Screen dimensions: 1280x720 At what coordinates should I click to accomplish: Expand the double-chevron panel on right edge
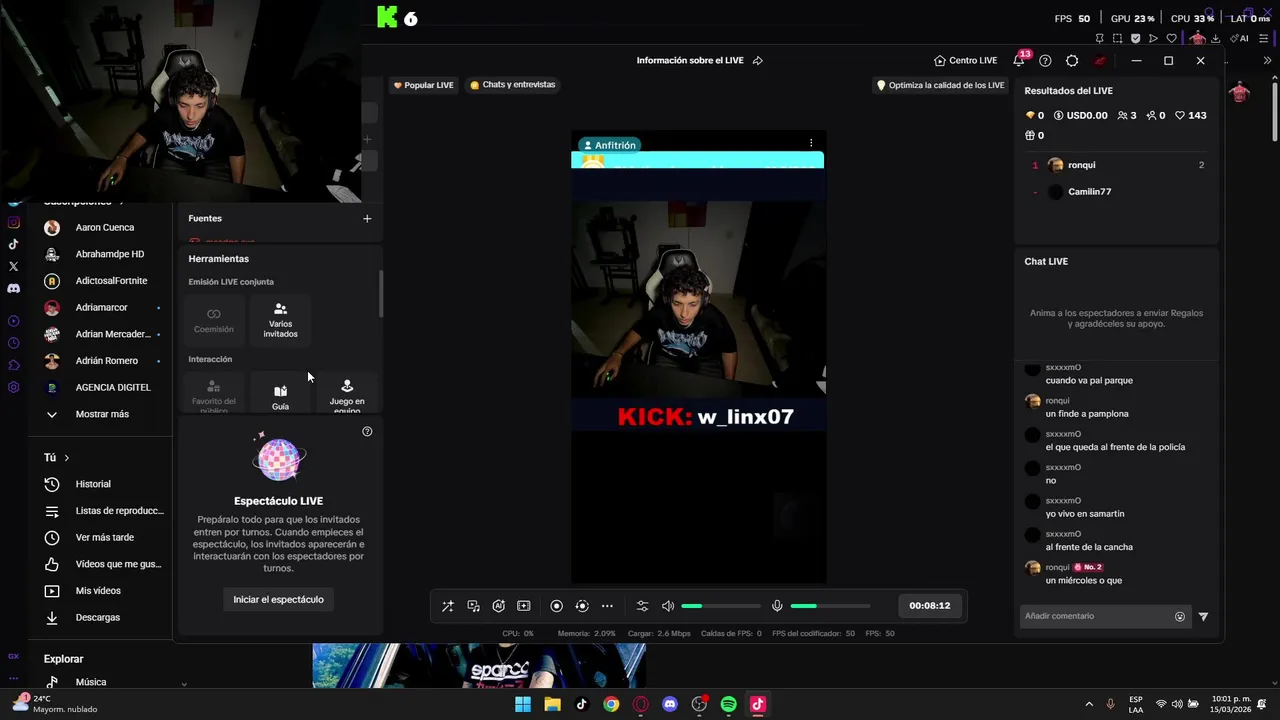tap(1267, 60)
